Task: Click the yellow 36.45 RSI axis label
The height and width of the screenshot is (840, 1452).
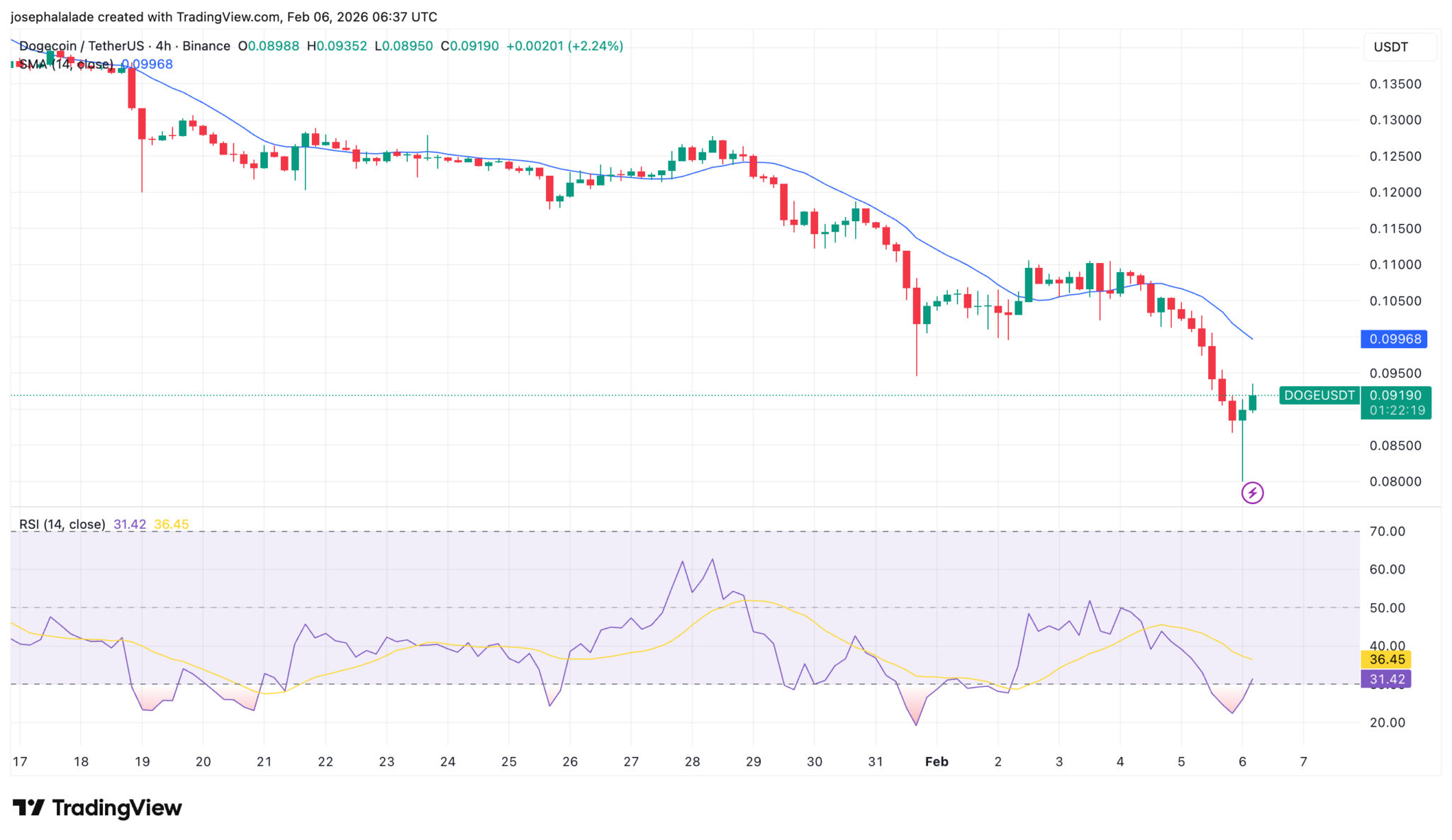Action: (x=1386, y=660)
